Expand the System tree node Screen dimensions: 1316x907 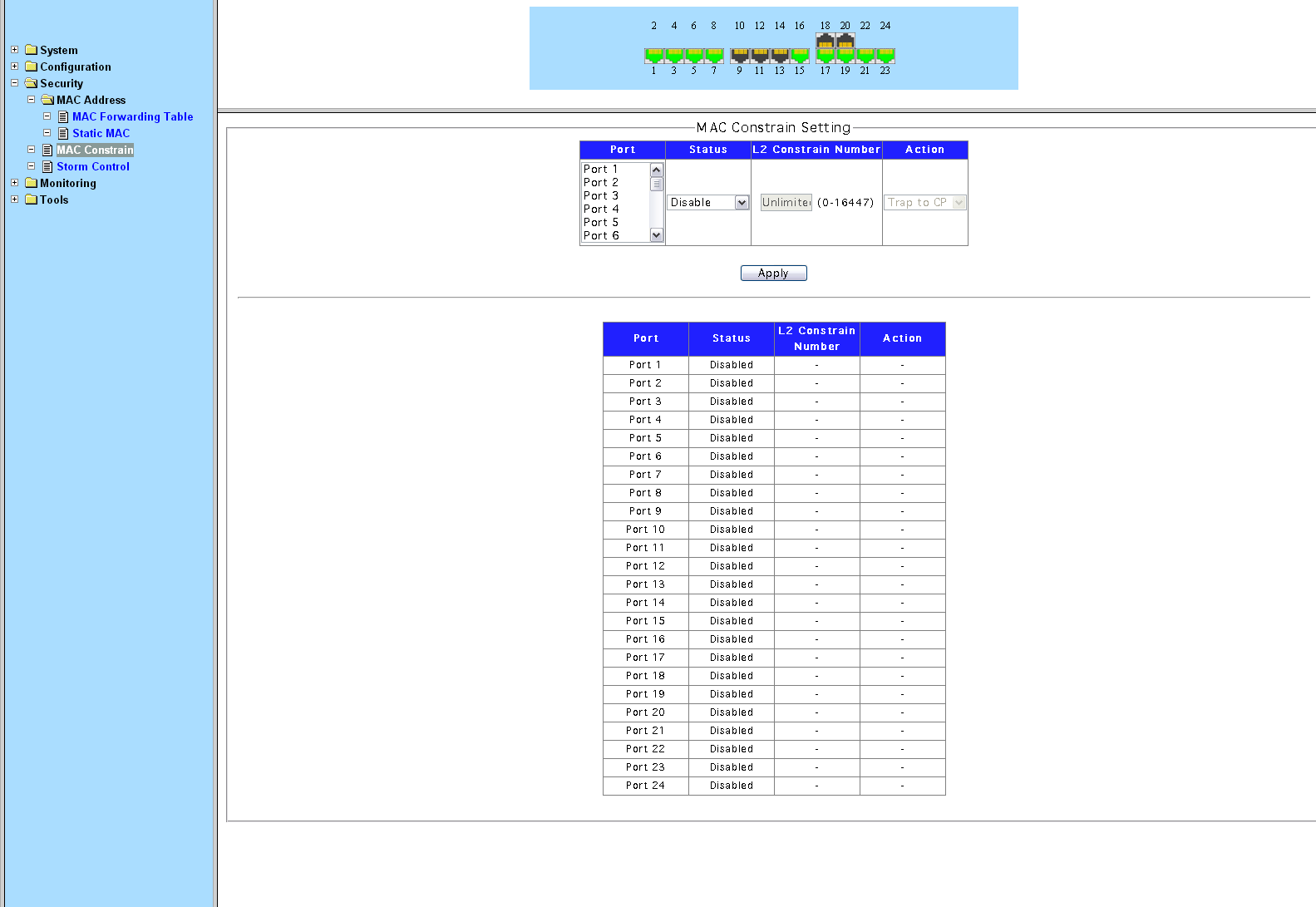[x=14, y=50]
